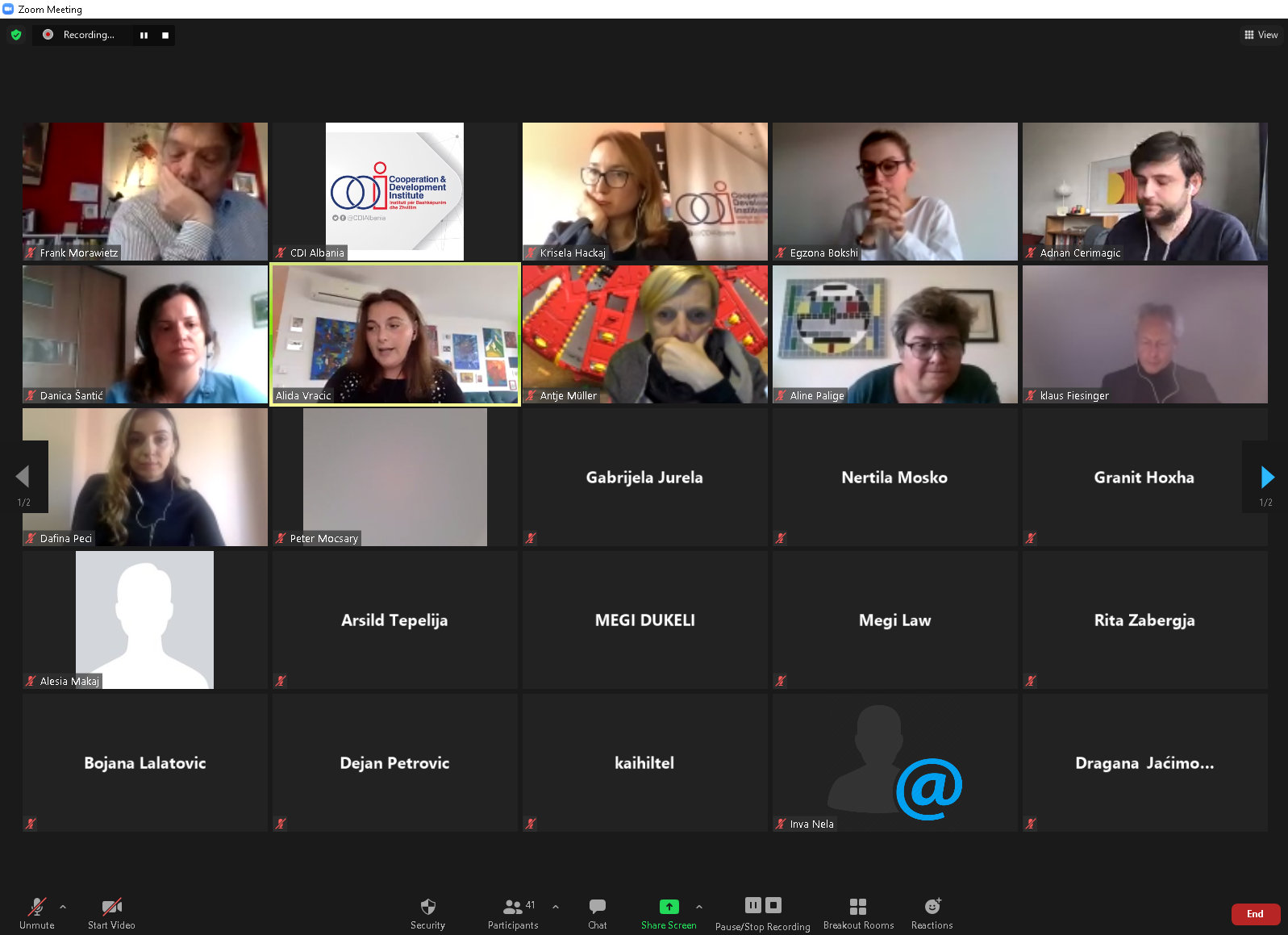Click Recording... status label

pyautogui.click(x=89, y=35)
